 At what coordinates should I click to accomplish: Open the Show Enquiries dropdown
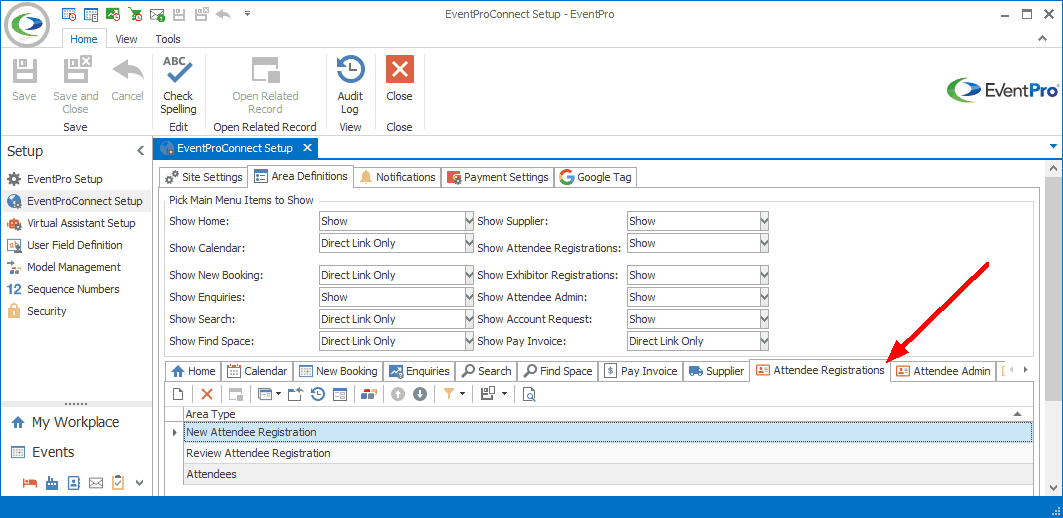pos(468,297)
